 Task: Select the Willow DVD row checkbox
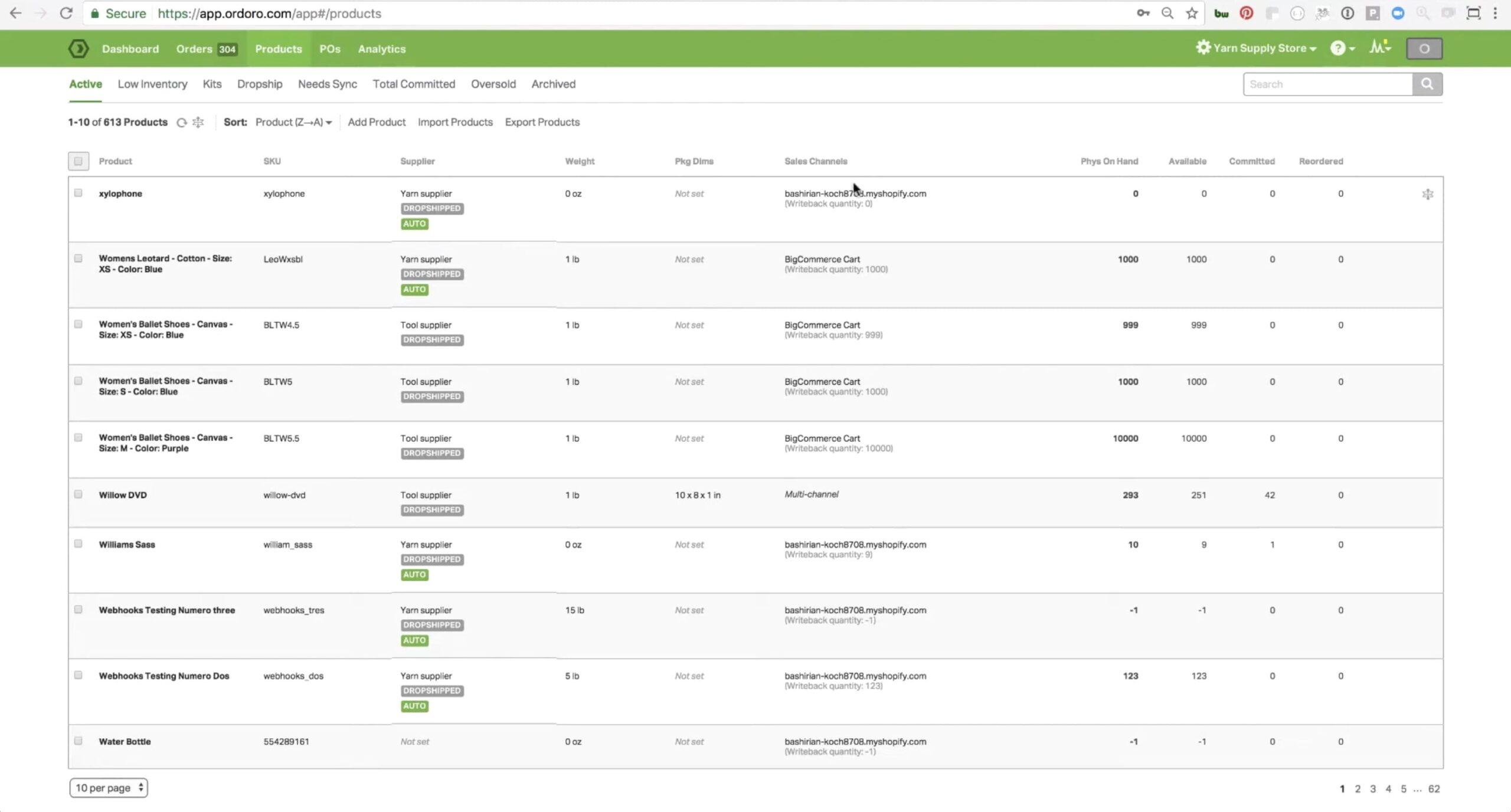click(x=78, y=495)
